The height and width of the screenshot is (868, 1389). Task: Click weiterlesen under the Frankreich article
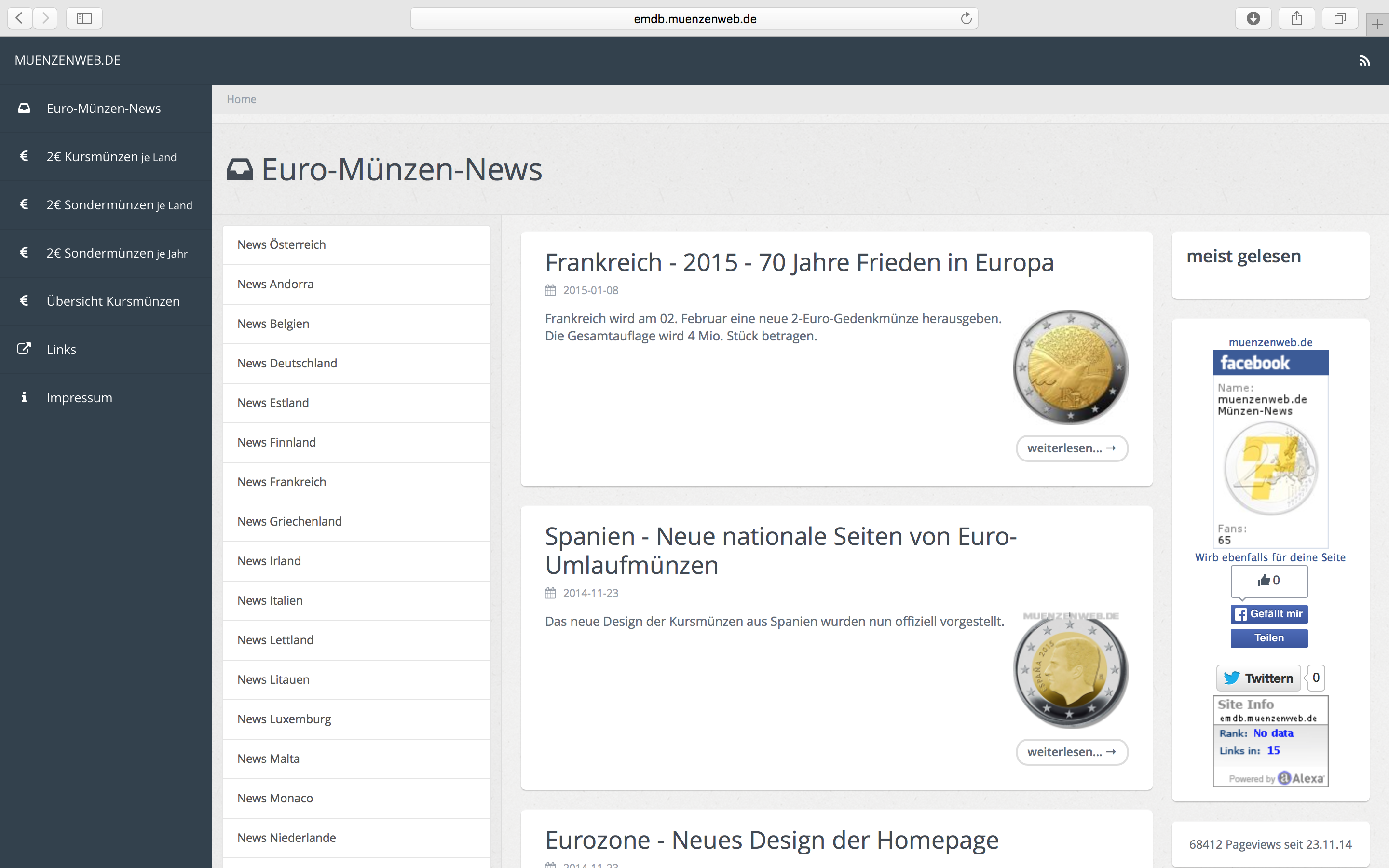[x=1071, y=448]
